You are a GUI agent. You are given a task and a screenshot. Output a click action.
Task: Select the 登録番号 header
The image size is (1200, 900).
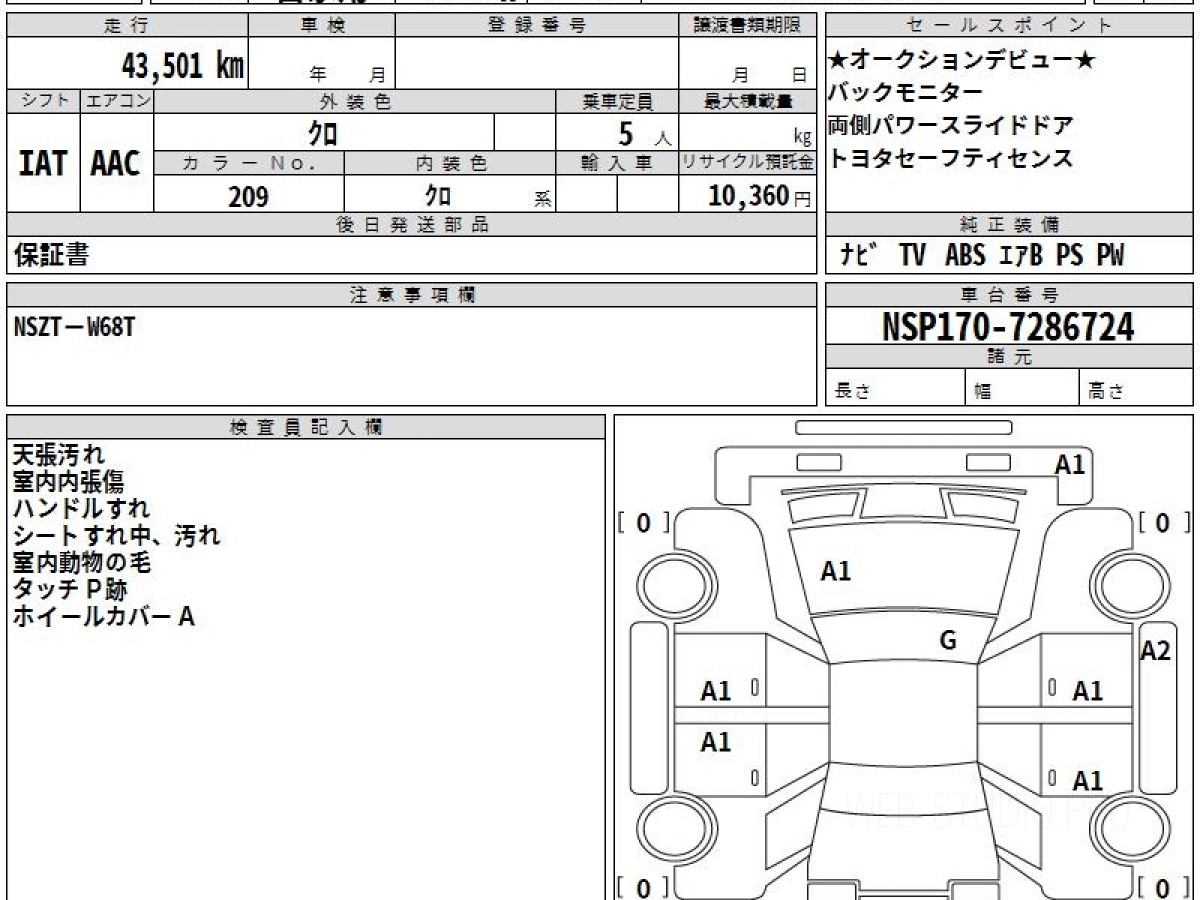click(537, 26)
